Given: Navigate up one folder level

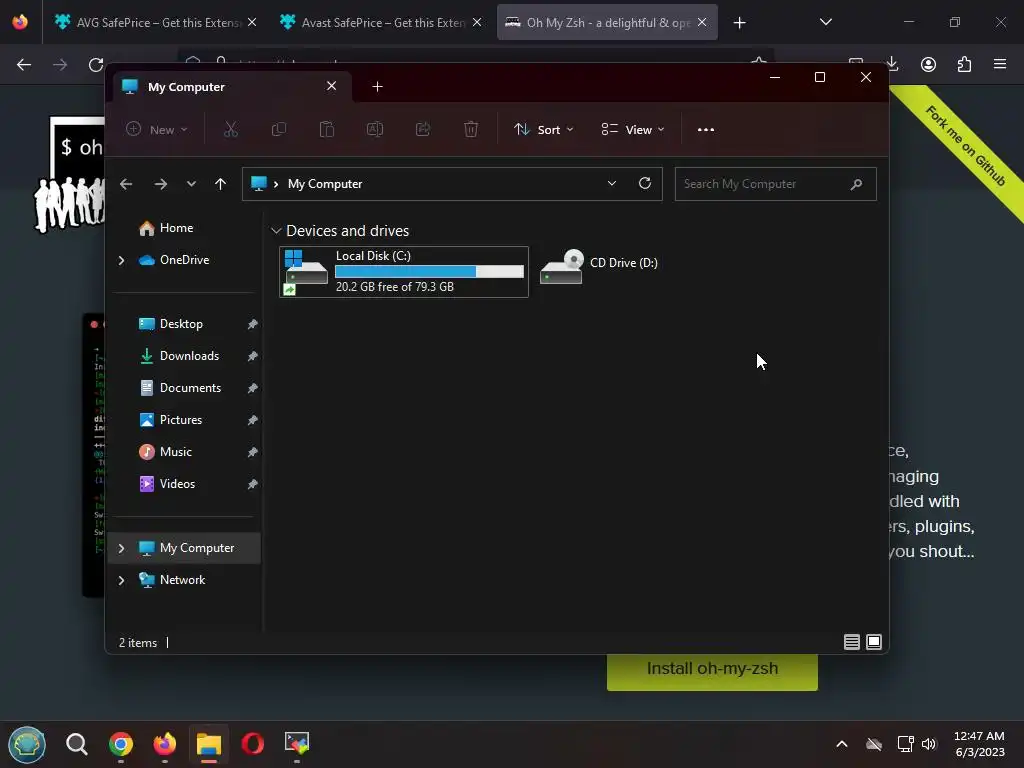Looking at the screenshot, I should click(221, 184).
